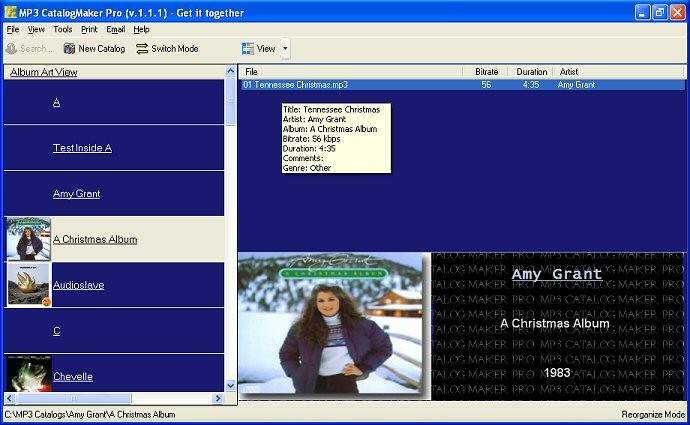The image size is (690, 425).
Task: Click the vertical scrollbar thumb in album list
Action: [x=230, y=100]
